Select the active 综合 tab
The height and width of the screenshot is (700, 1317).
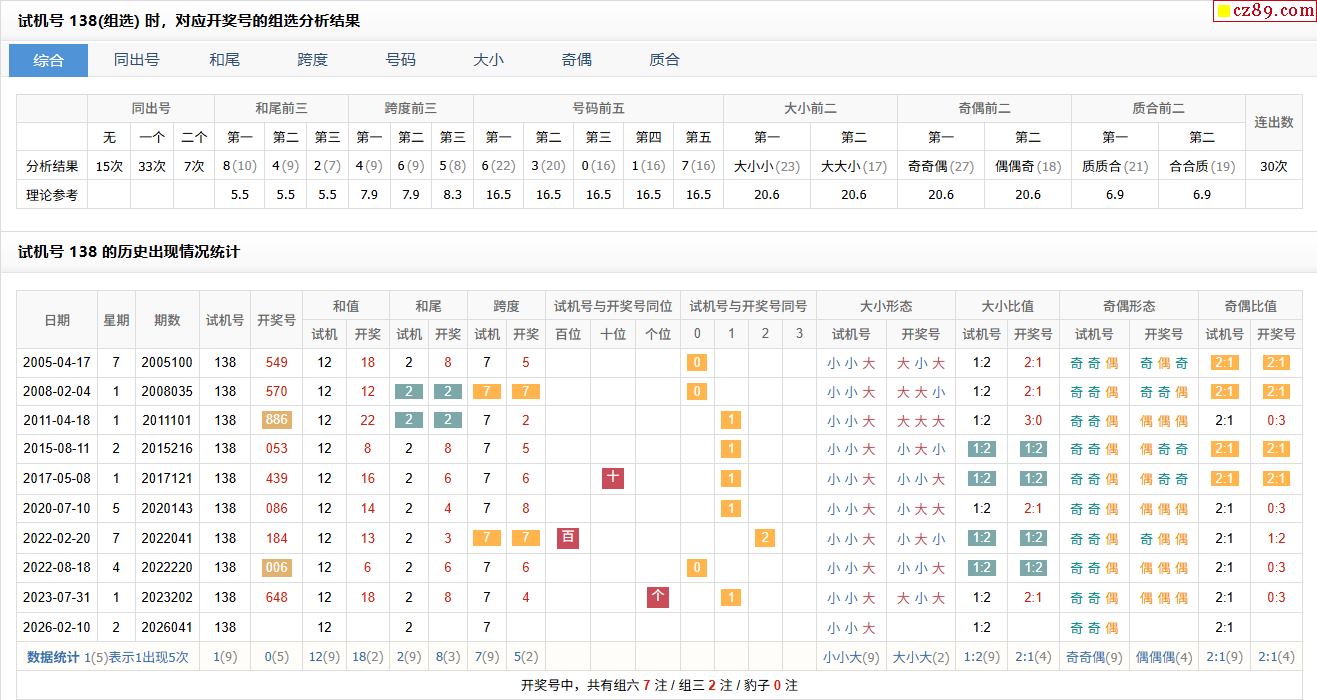click(48, 60)
